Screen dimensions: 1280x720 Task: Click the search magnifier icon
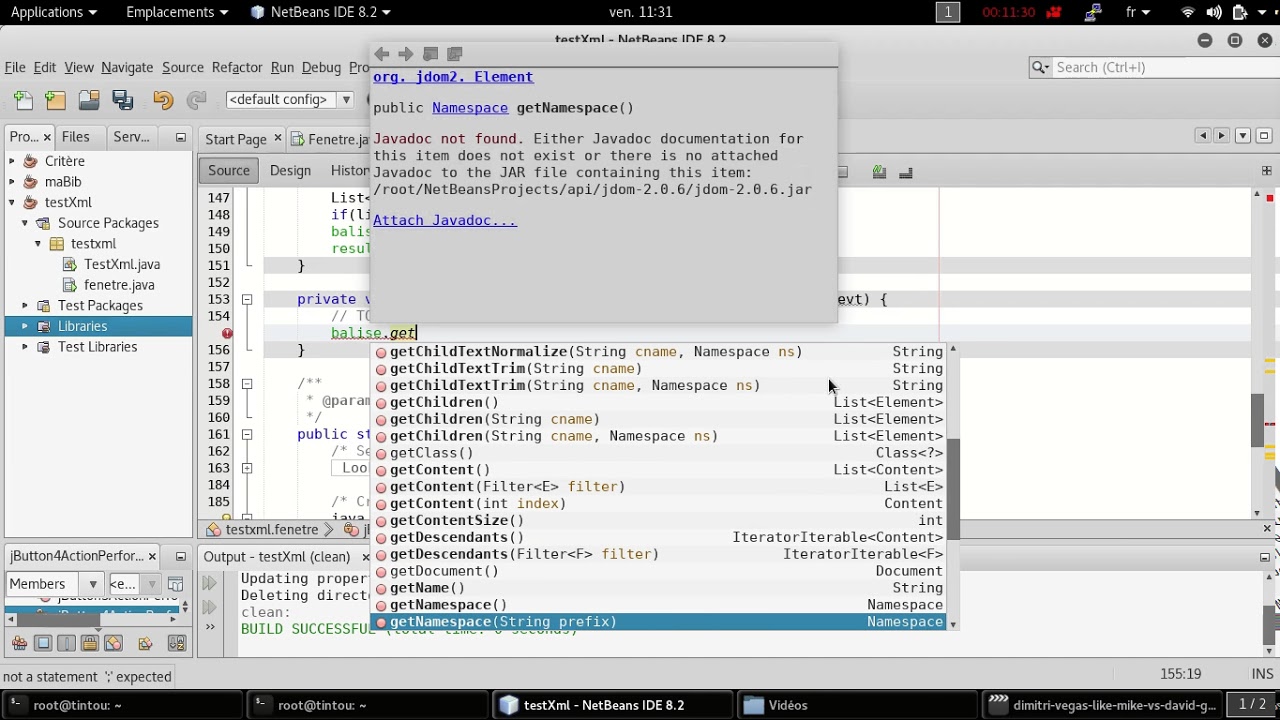(1040, 67)
